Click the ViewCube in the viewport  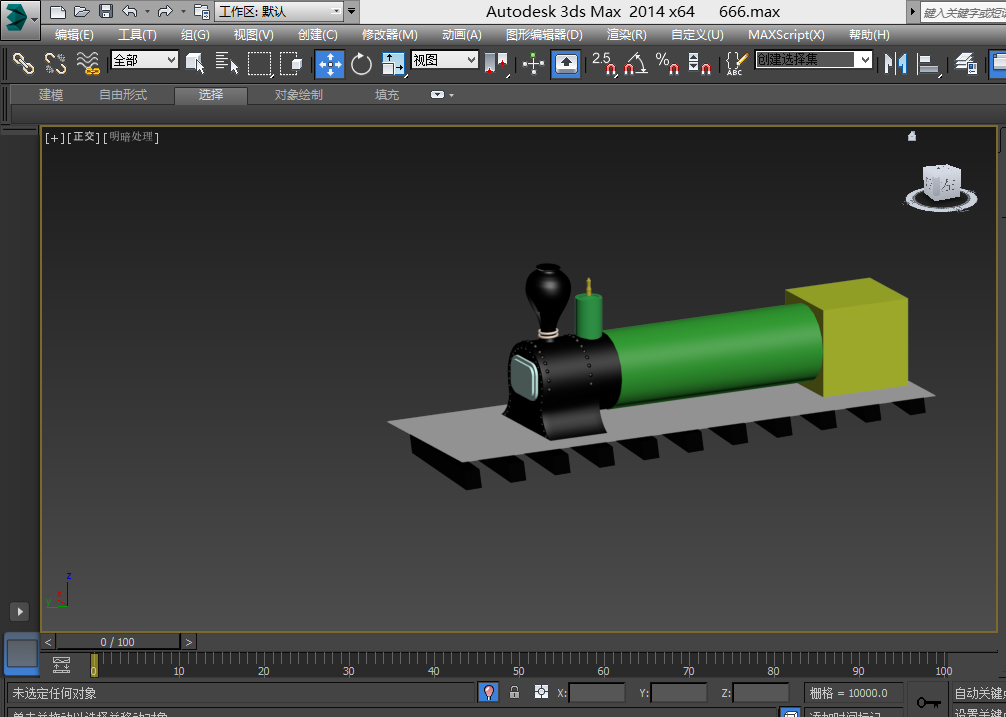click(941, 184)
